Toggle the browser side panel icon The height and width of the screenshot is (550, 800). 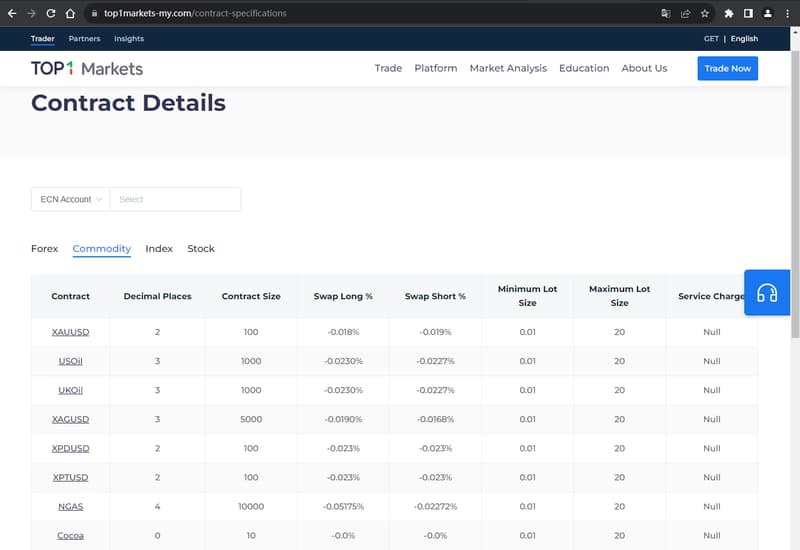point(748,13)
